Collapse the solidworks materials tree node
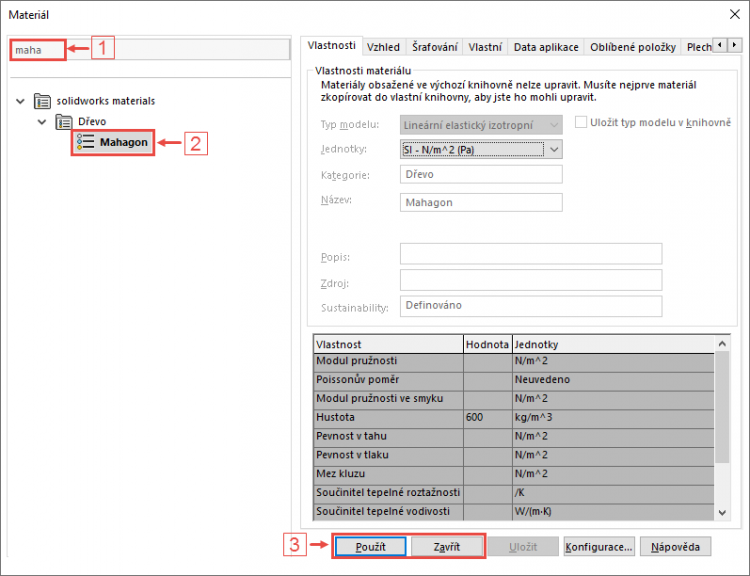The width and height of the screenshot is (750, 576). click(20, 101)
